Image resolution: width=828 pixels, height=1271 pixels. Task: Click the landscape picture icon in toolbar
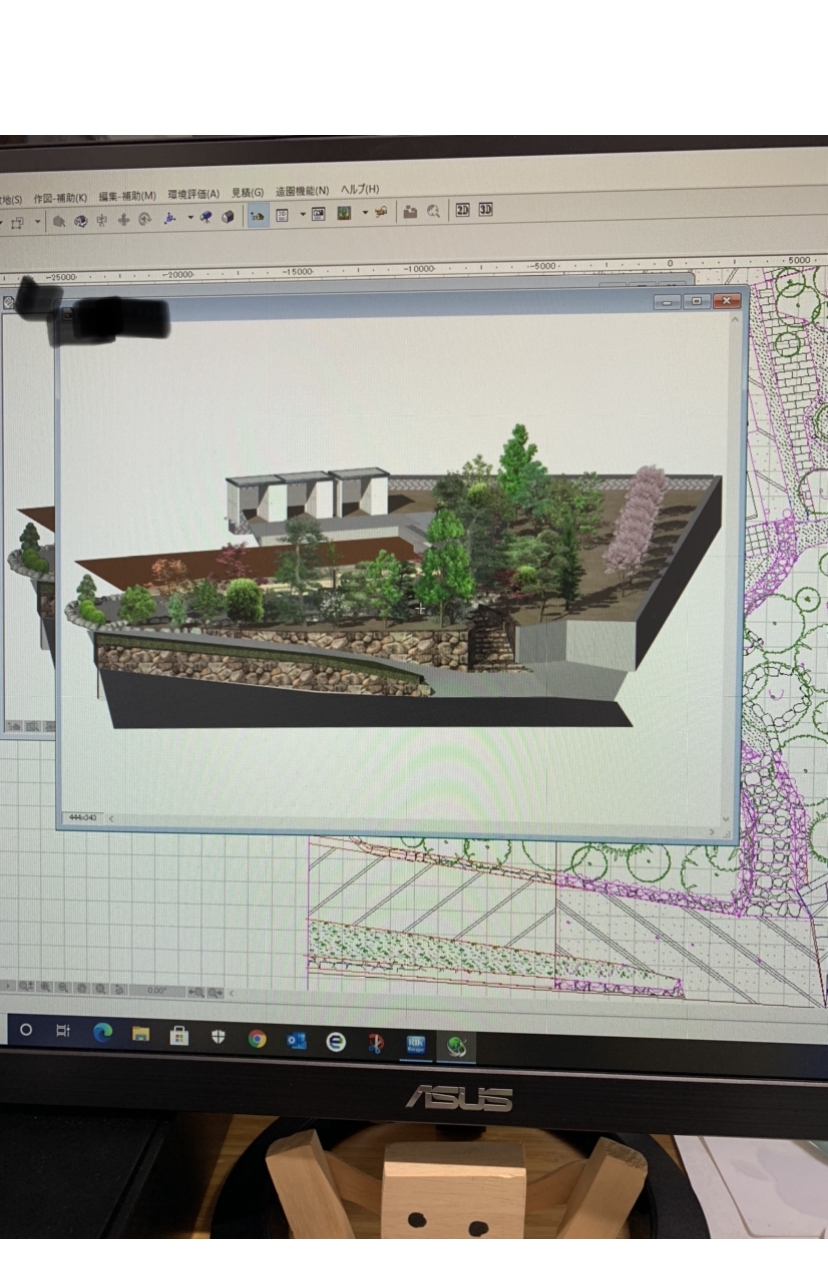344,213
